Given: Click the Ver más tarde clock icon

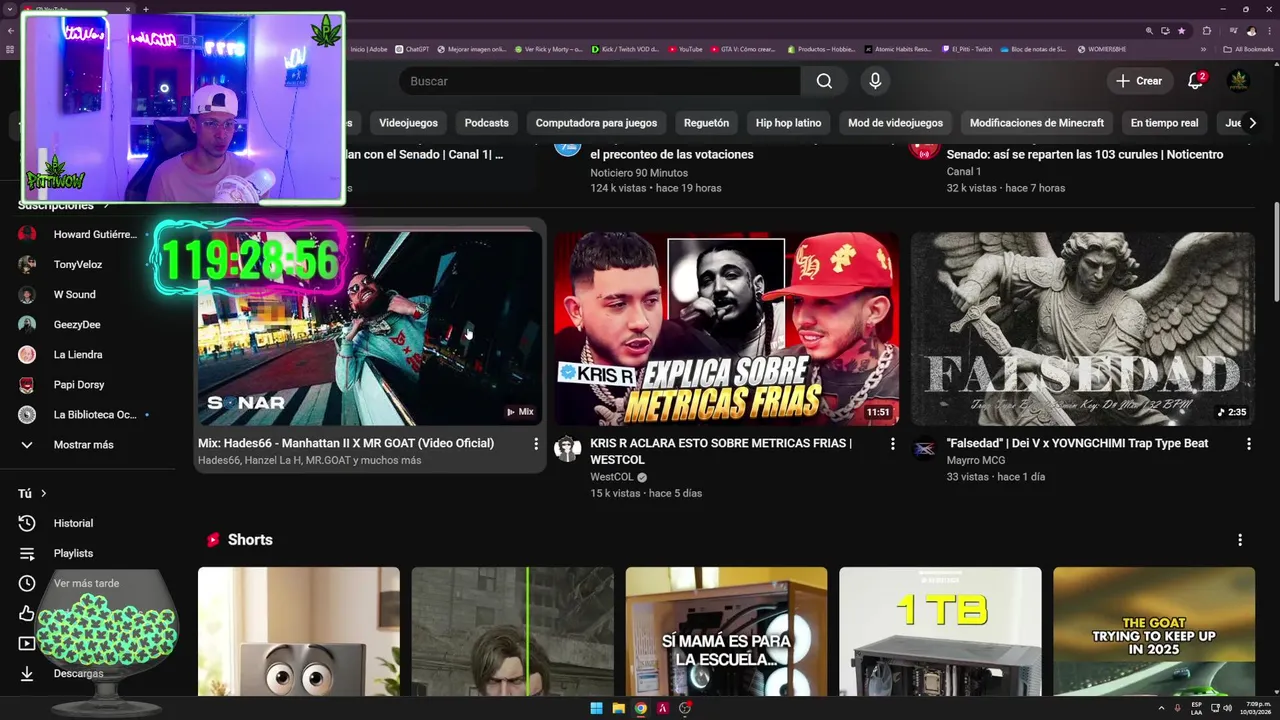Looking at the screenshot, I should point(27,583).
